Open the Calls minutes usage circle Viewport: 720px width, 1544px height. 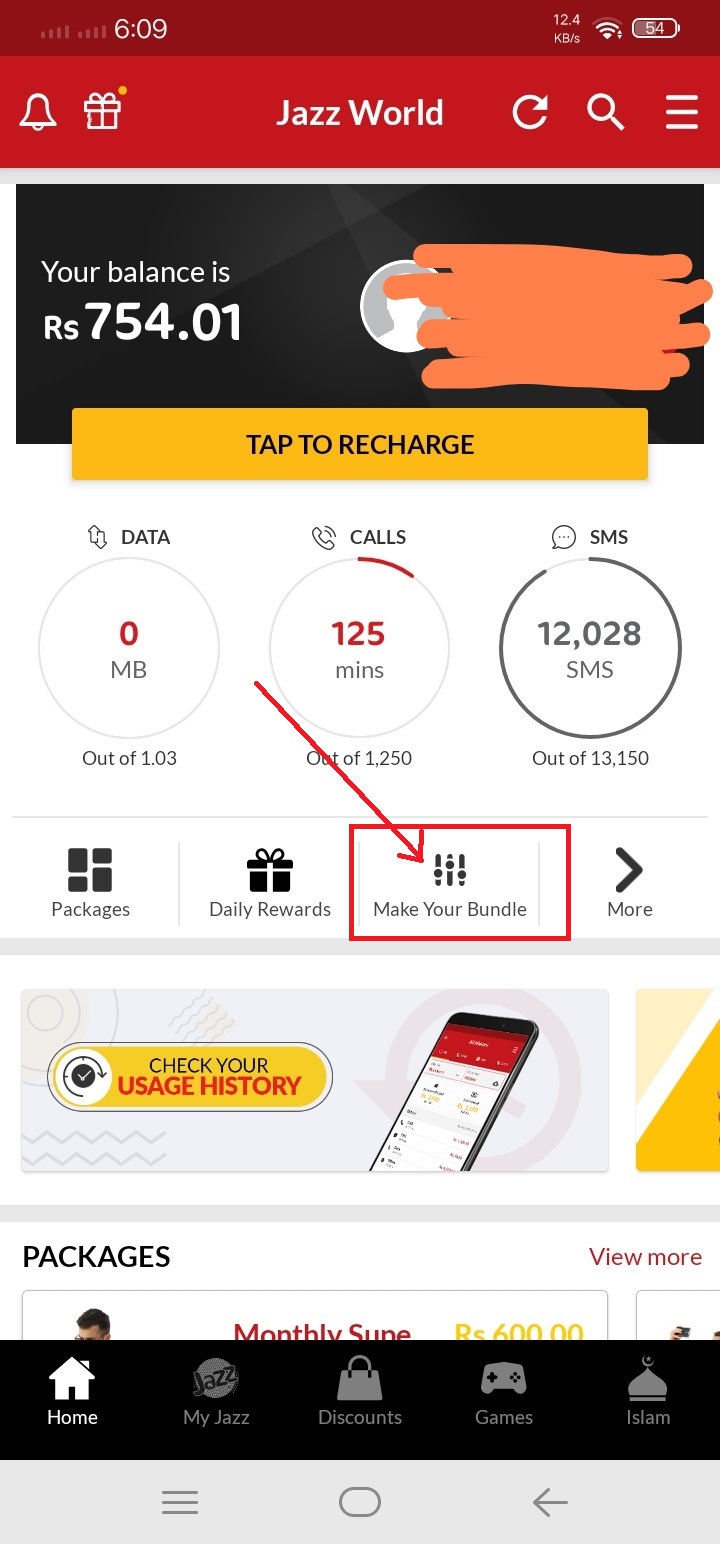point(359,648)
